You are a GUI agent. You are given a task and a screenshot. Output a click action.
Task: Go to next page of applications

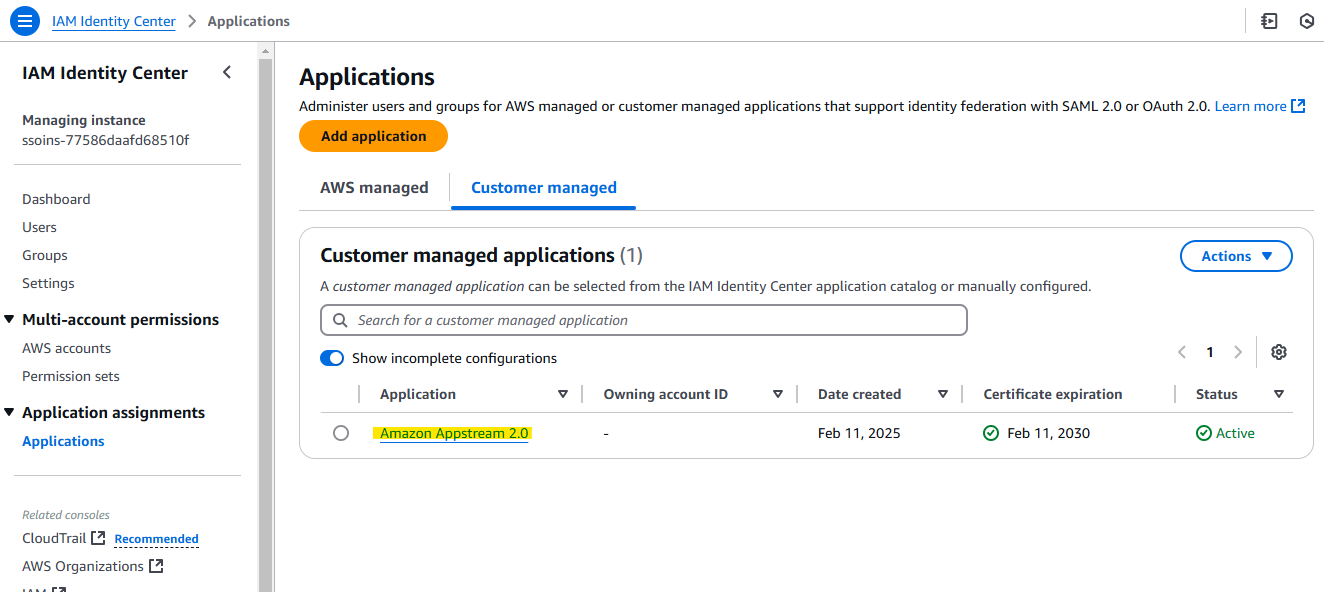(1238, 352)
